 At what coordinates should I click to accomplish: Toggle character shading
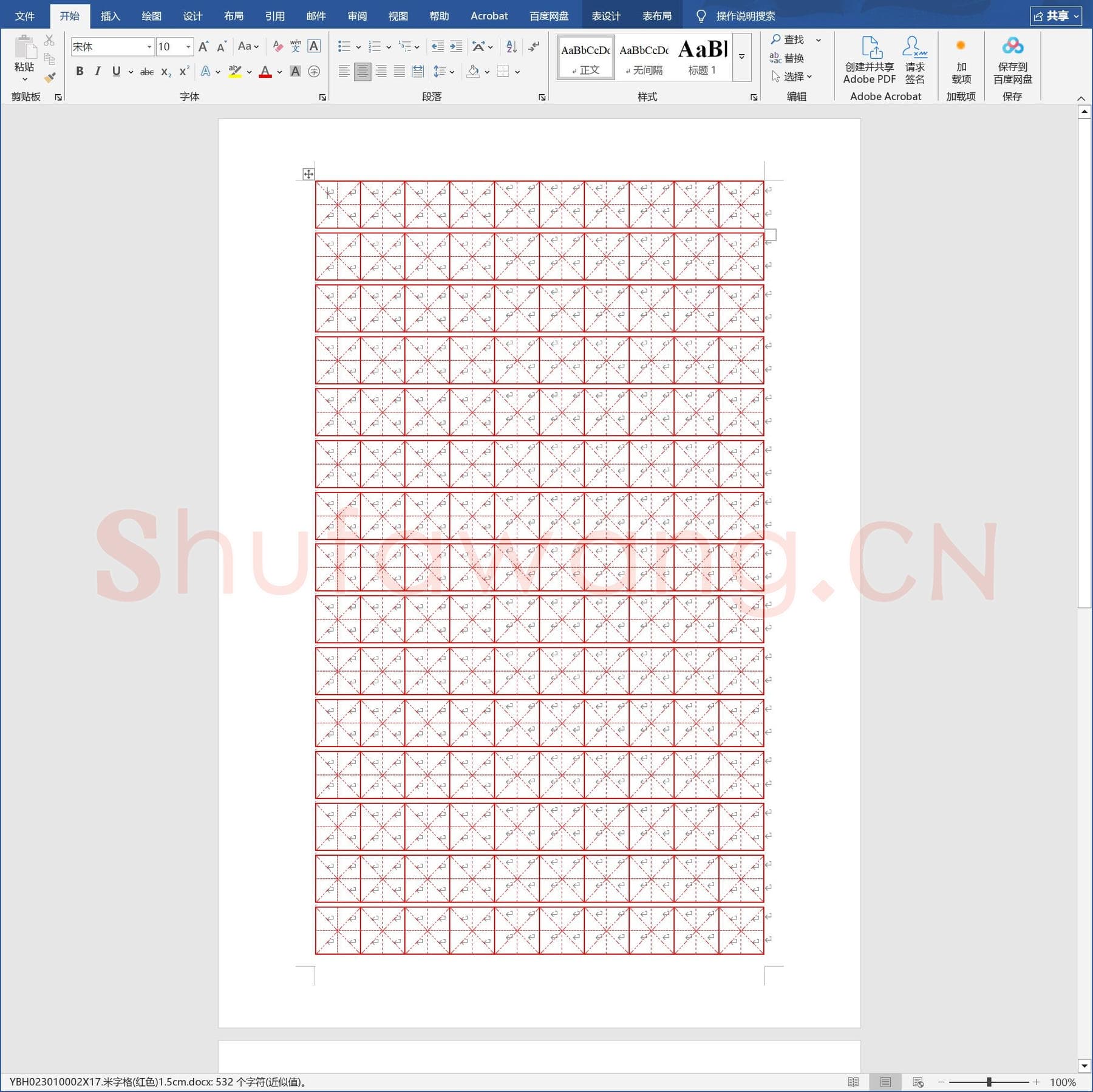pos(296,72)
